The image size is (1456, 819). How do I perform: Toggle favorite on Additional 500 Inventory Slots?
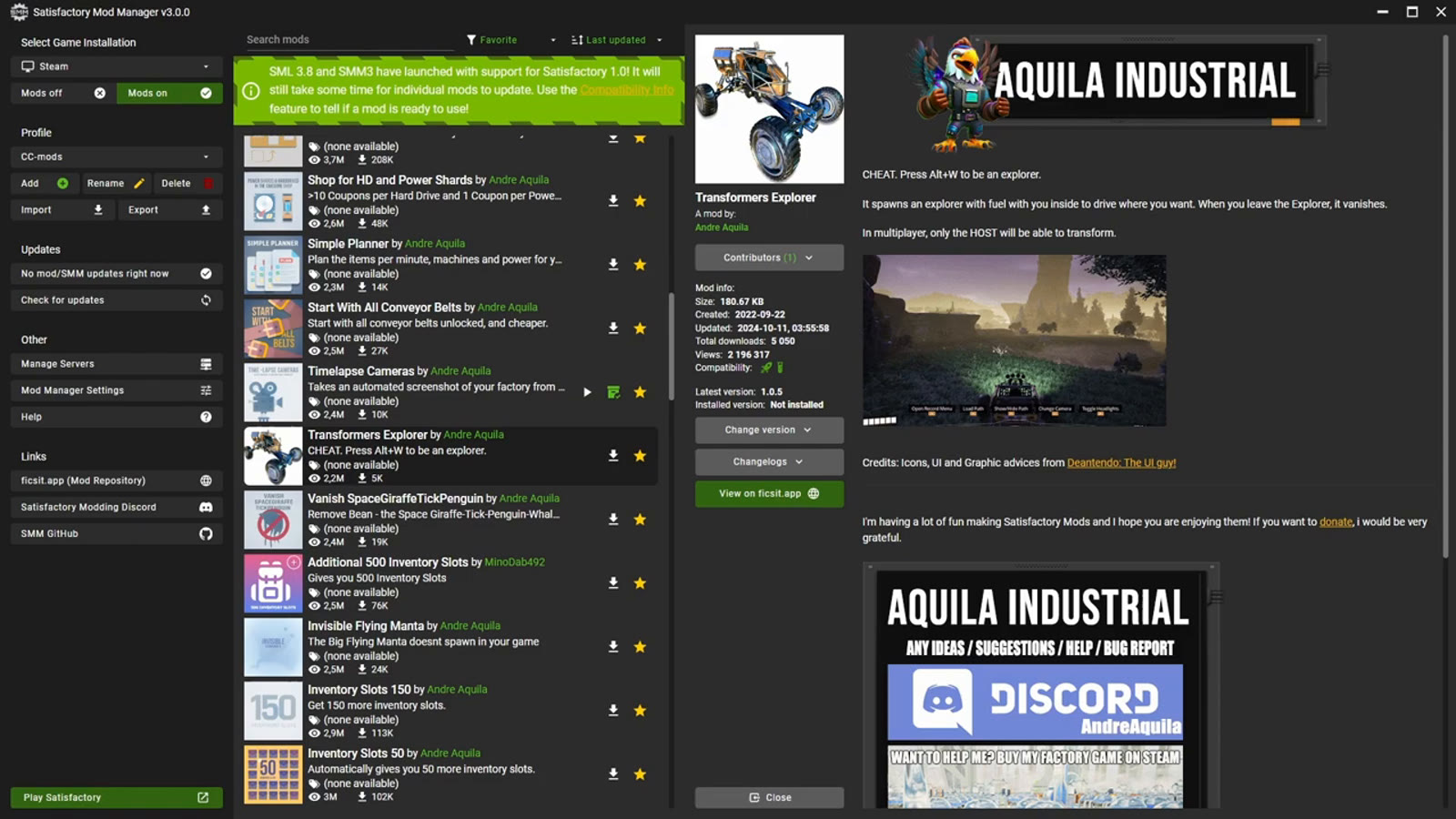coord(641,583)
